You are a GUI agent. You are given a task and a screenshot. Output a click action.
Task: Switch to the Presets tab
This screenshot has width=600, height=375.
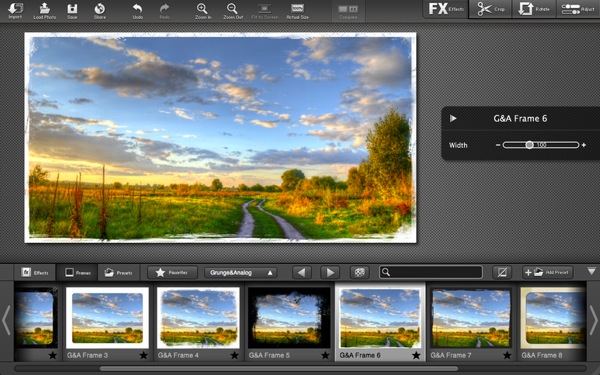tap(119, 272)
